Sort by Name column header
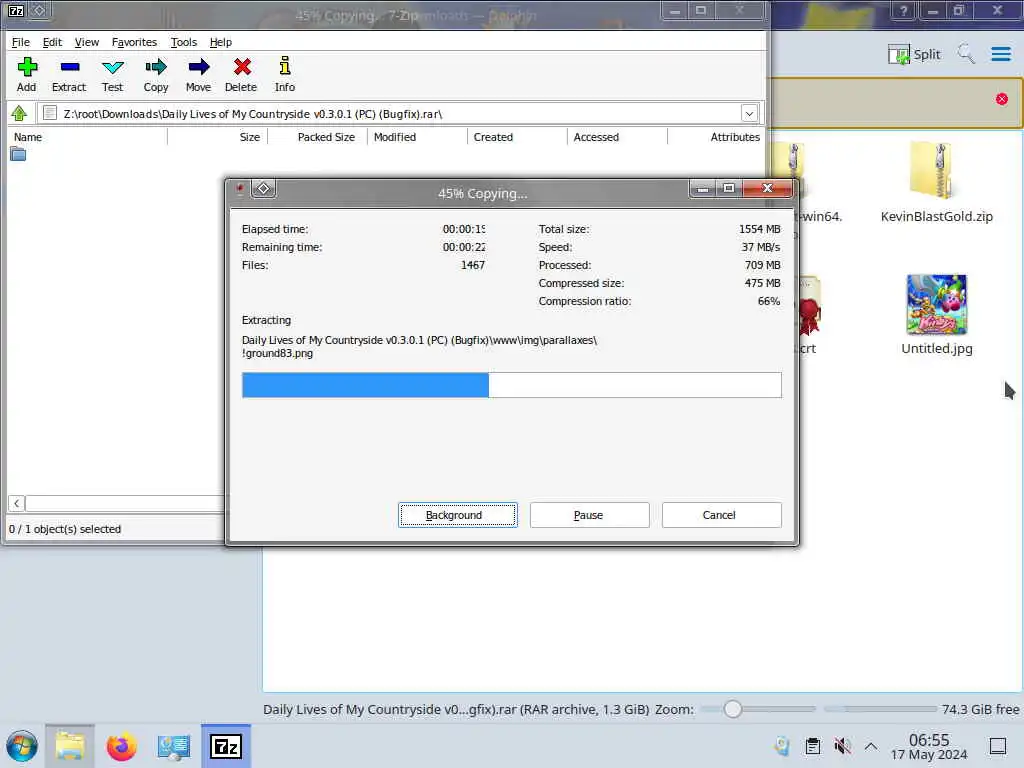The height and width of the screenshot is (768, 1024). [88, 137]
